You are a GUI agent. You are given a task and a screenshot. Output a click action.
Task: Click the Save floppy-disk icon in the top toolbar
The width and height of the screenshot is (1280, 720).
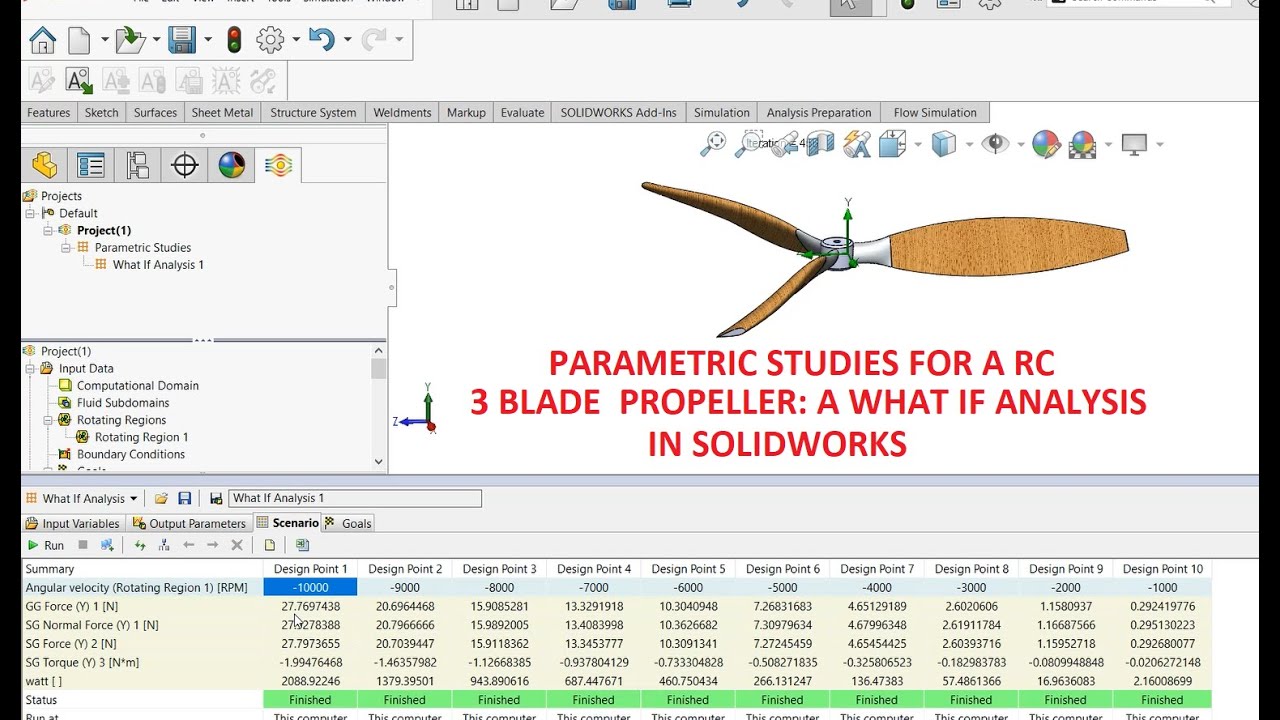182,40
